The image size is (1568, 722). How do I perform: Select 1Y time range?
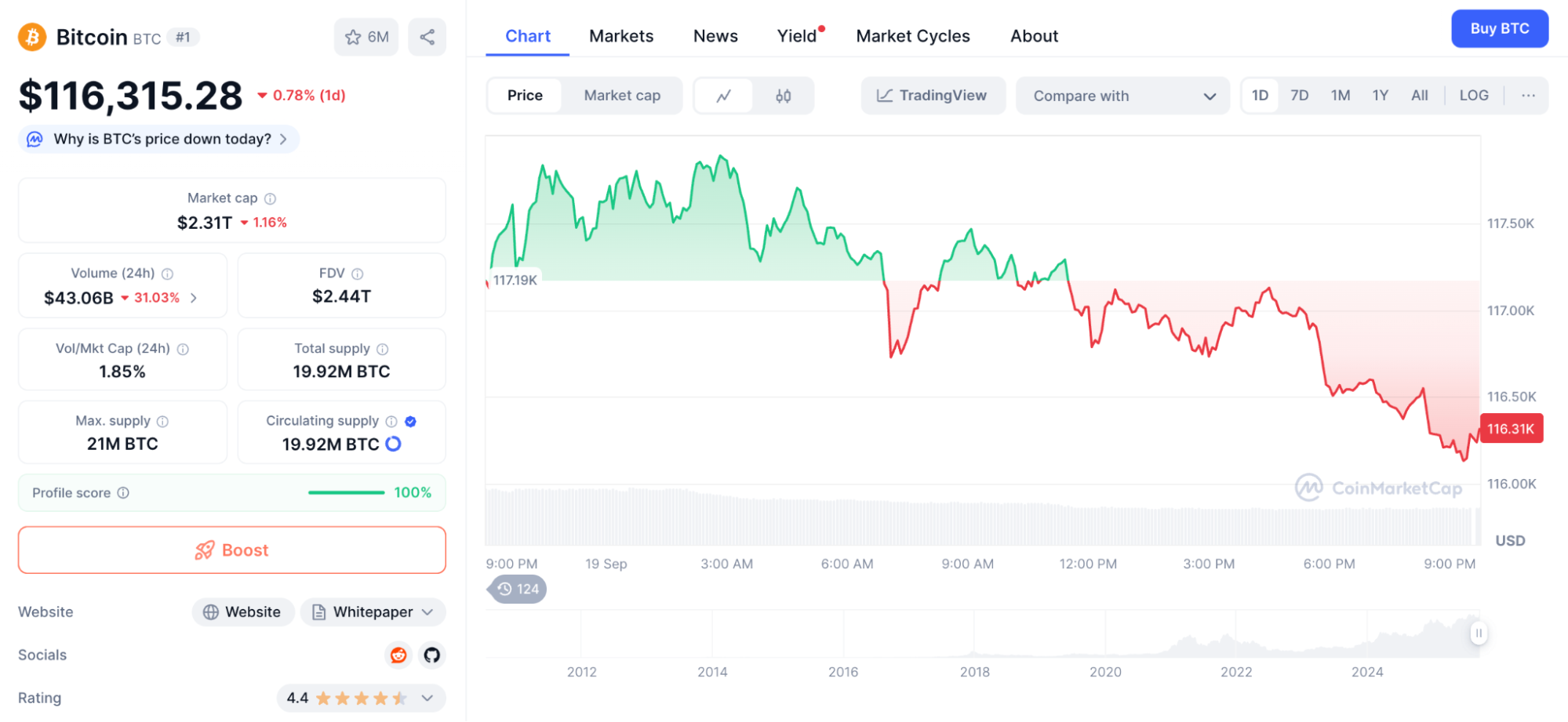click(1381, 96)
